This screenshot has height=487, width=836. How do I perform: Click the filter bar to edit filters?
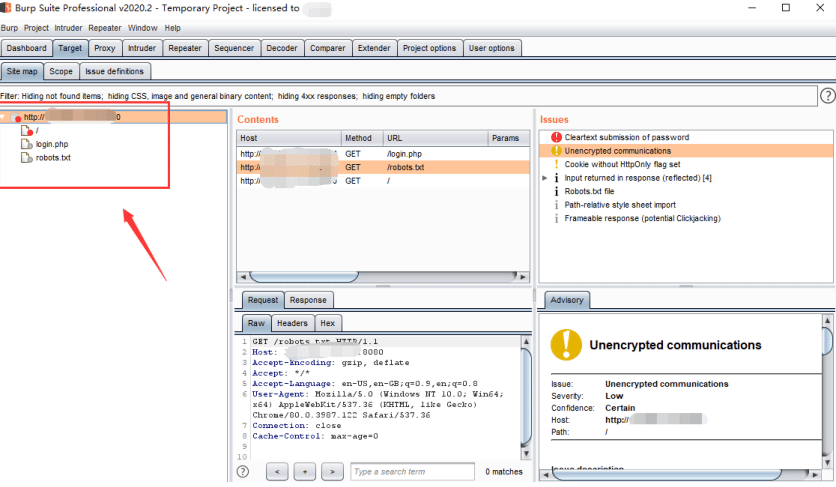coord(408,96)
